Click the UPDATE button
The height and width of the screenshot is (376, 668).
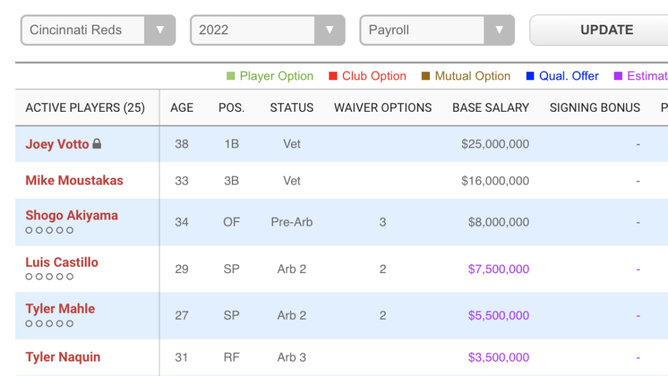point(606,30)
